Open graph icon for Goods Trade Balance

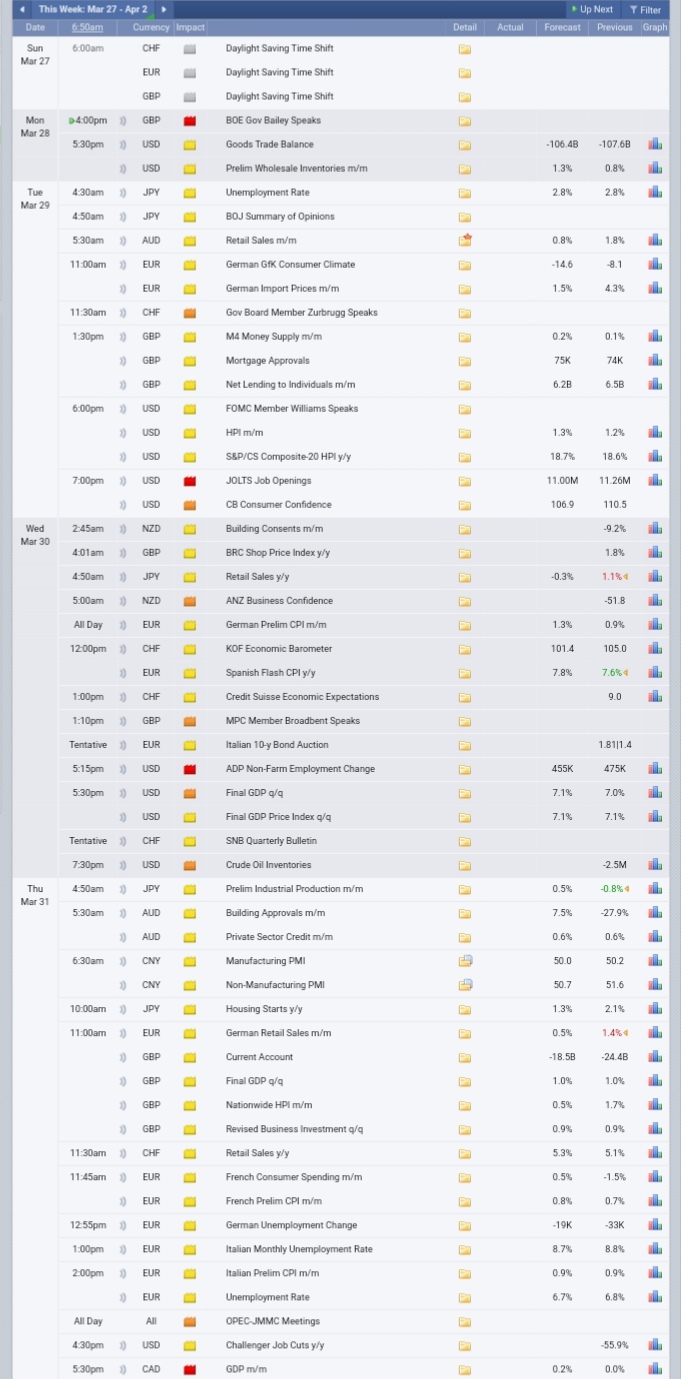655,144
